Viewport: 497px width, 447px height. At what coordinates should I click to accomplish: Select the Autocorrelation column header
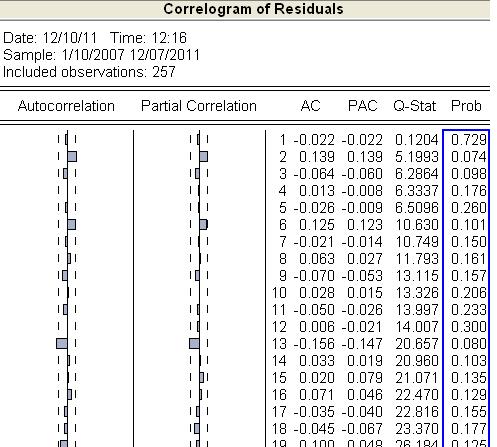(66, 106)
